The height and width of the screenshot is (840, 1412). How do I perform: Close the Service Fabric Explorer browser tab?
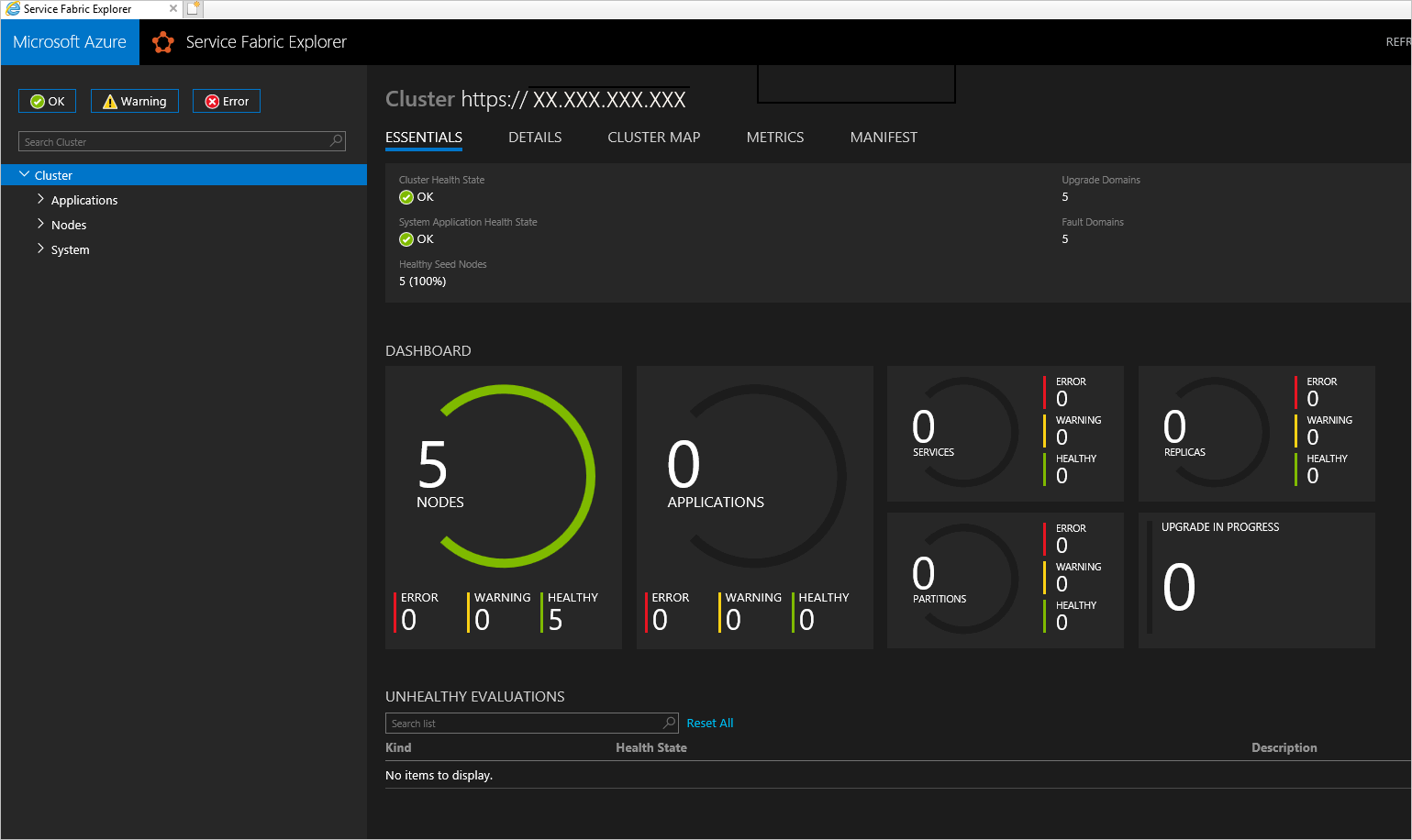coord(173,8)
